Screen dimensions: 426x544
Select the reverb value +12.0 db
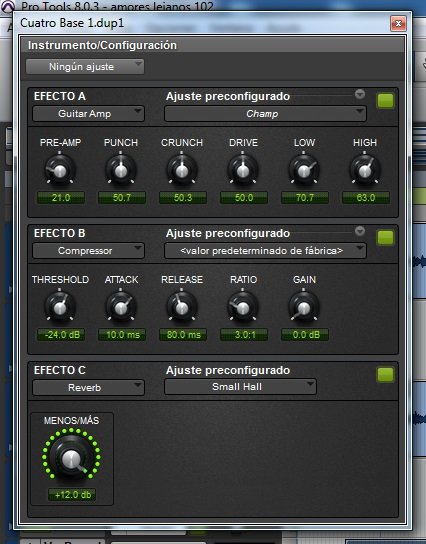(x=72, y=494)
